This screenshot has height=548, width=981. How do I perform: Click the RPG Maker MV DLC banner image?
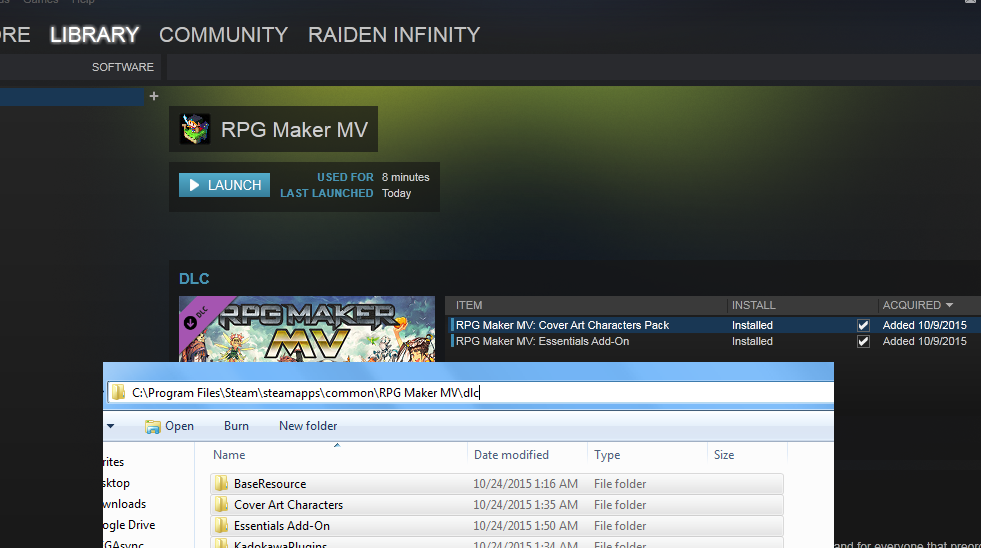click(307, 329)
